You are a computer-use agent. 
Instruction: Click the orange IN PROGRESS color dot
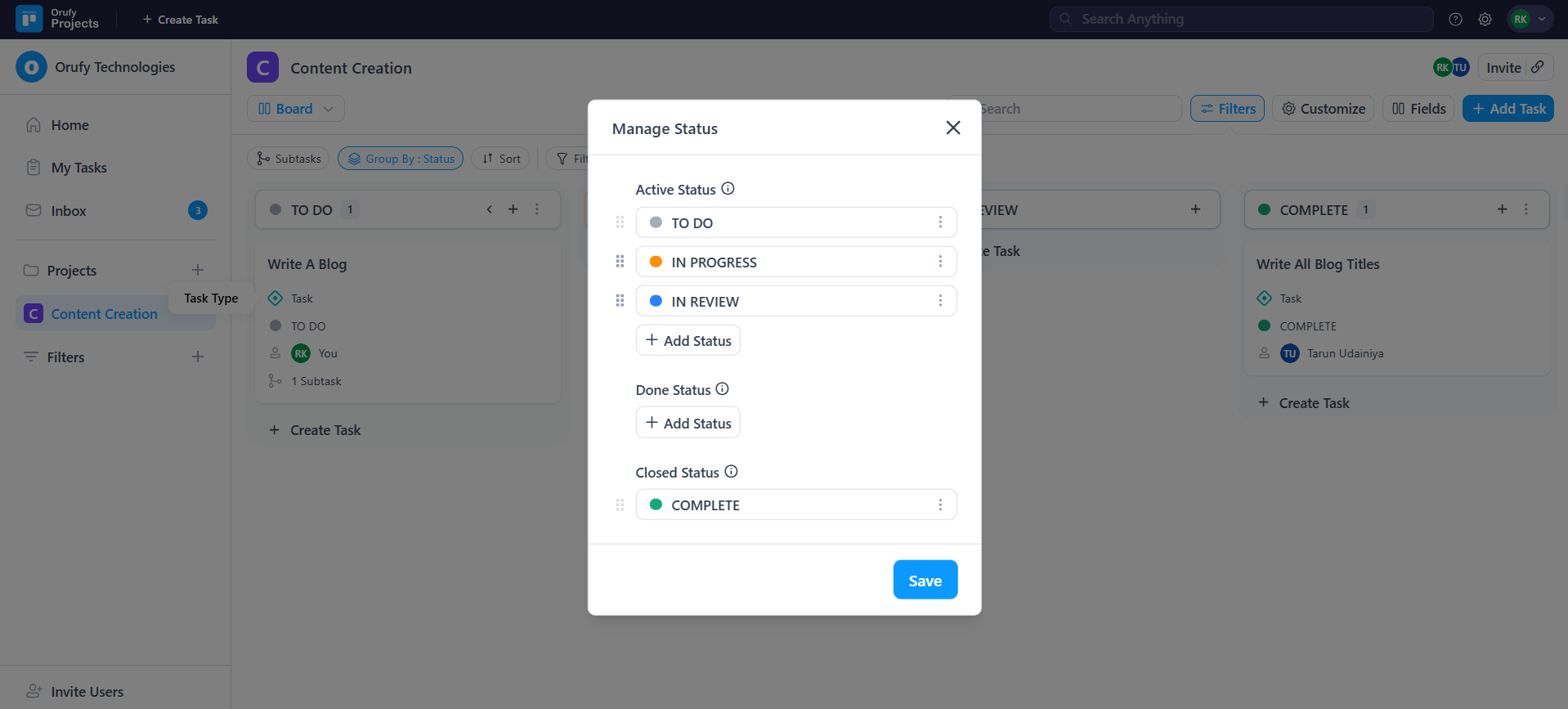pos(656,262)
